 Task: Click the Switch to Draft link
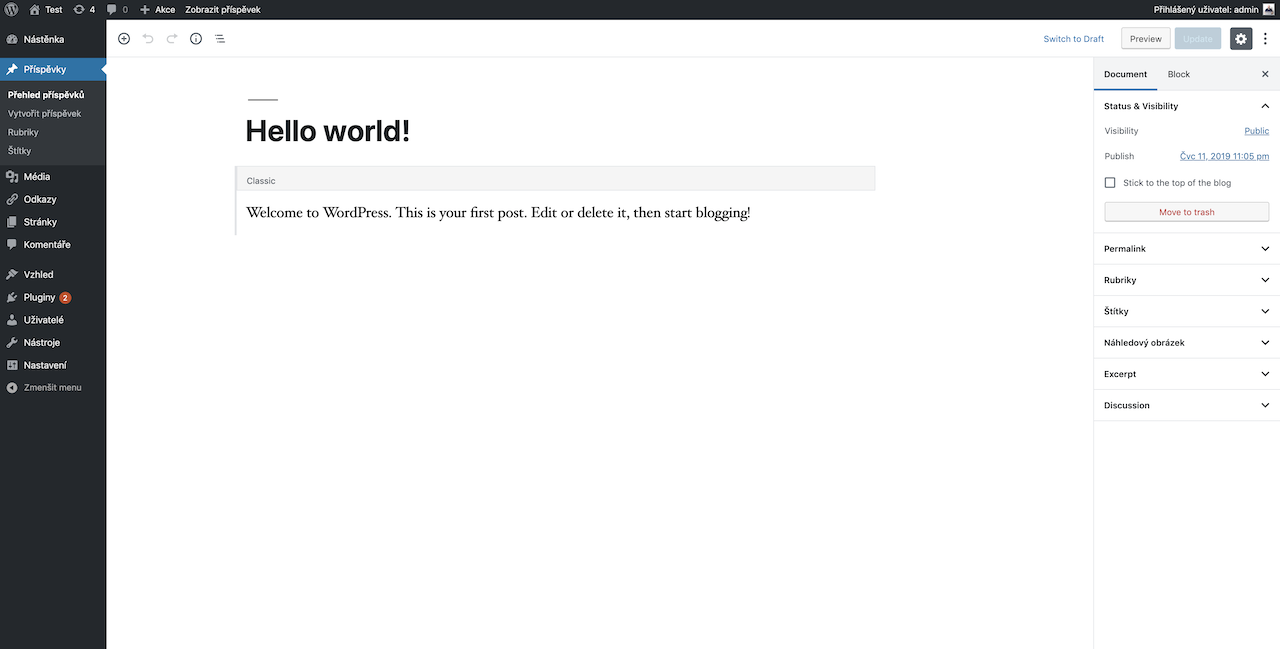(x=1073, y=38)
